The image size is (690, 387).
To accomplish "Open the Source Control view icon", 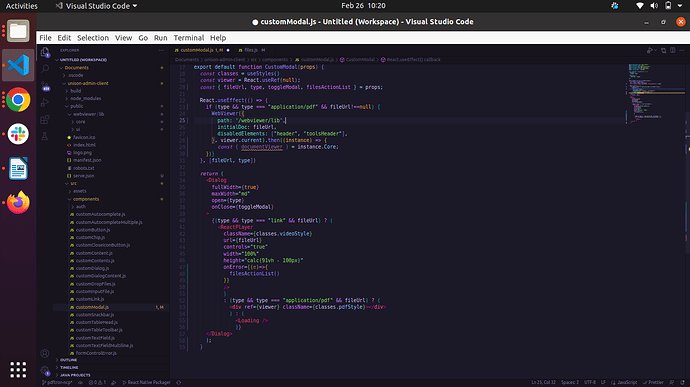I will coord(45,86).
